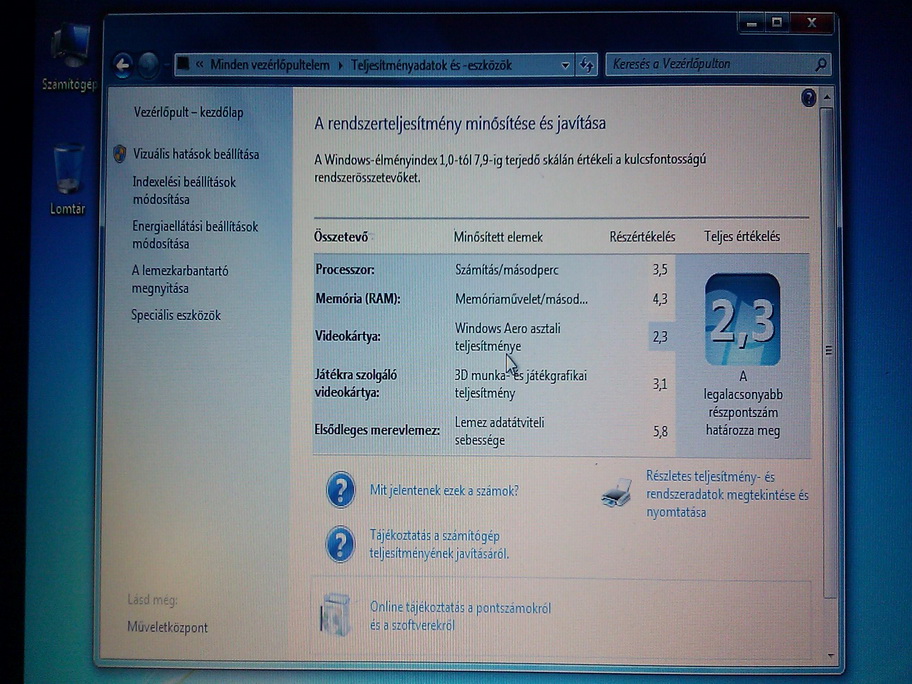This screenshot has height=684, width=912.
Task: Click Windows Aero asztali teljesítménye text
Action: [508, 337]
